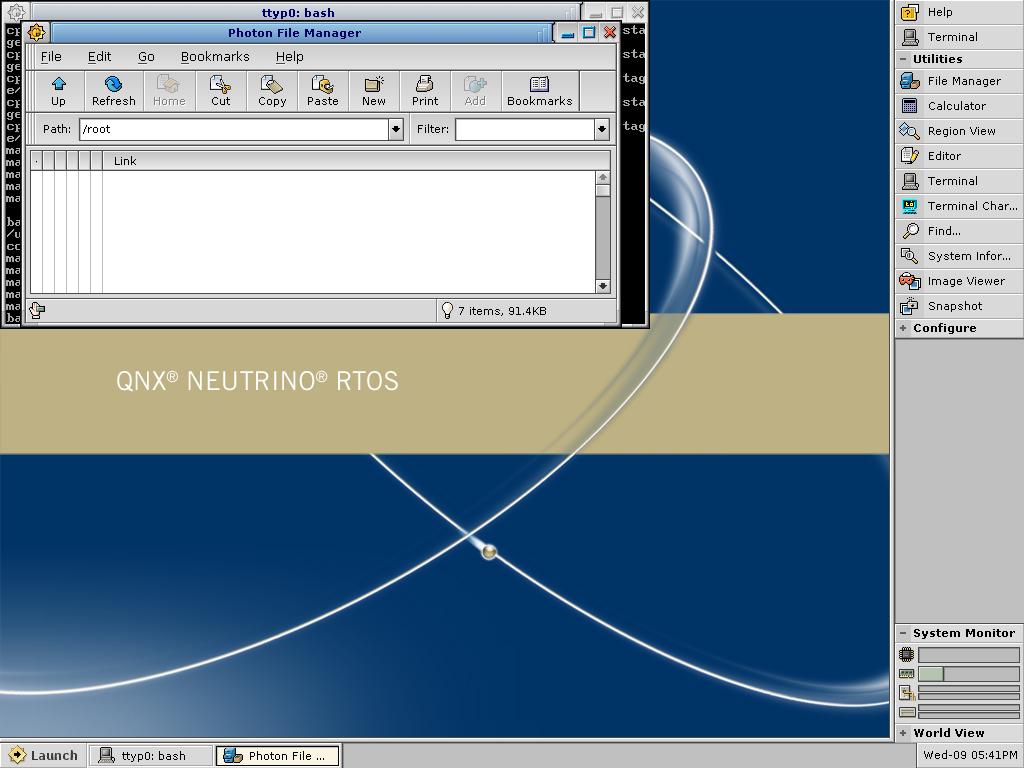Open the Bookmarks toolbar button
The width and height of the screenshot is (1024, 768).
(539, 91)
